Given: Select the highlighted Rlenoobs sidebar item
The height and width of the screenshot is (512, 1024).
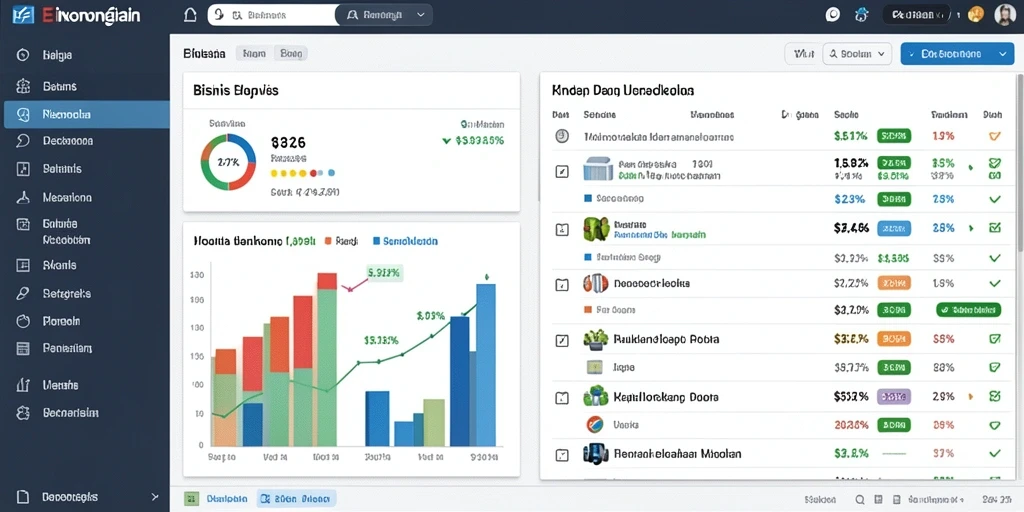Looking at the screenshot, I should (x=86, y=114).
